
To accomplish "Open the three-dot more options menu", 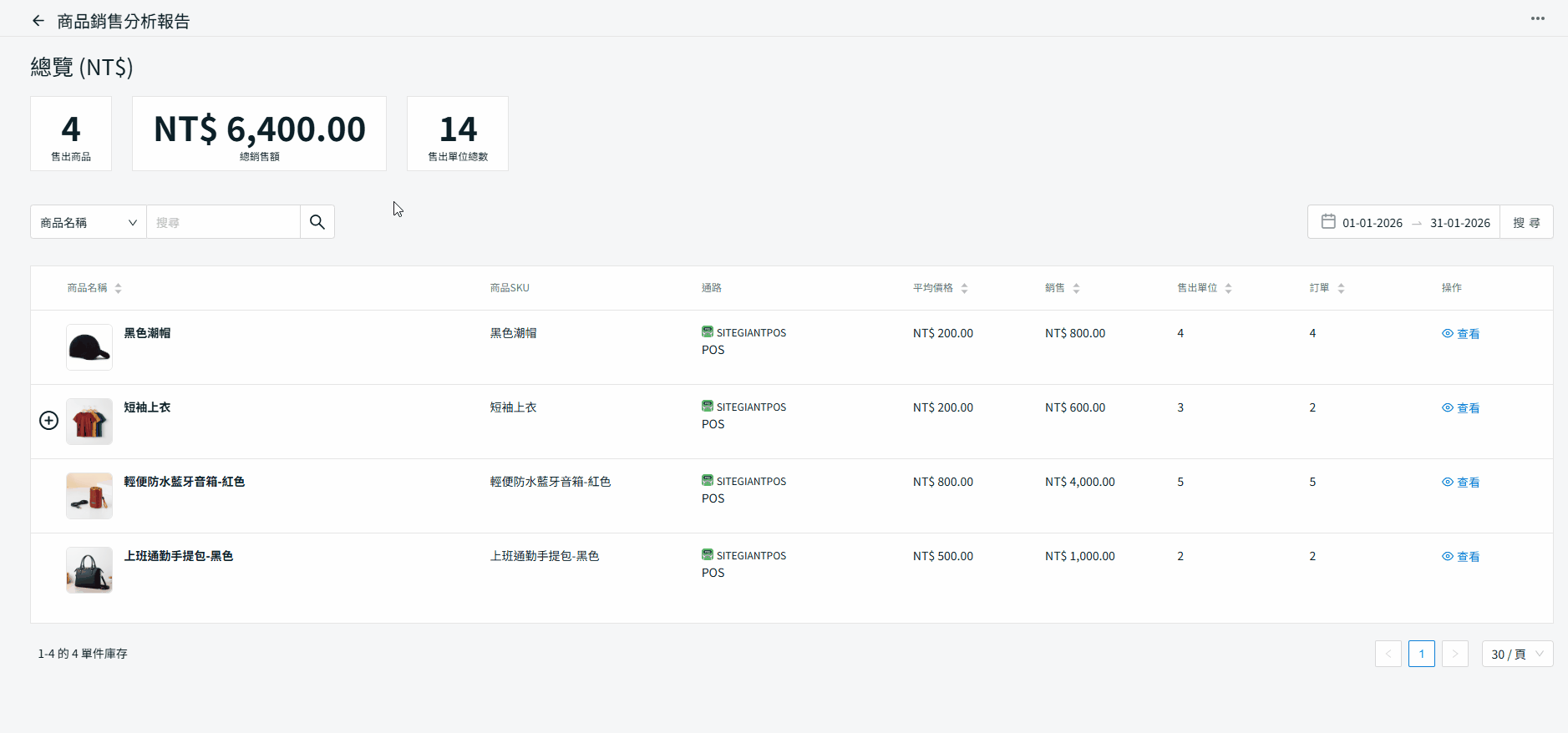I will tap(1537, 18).
